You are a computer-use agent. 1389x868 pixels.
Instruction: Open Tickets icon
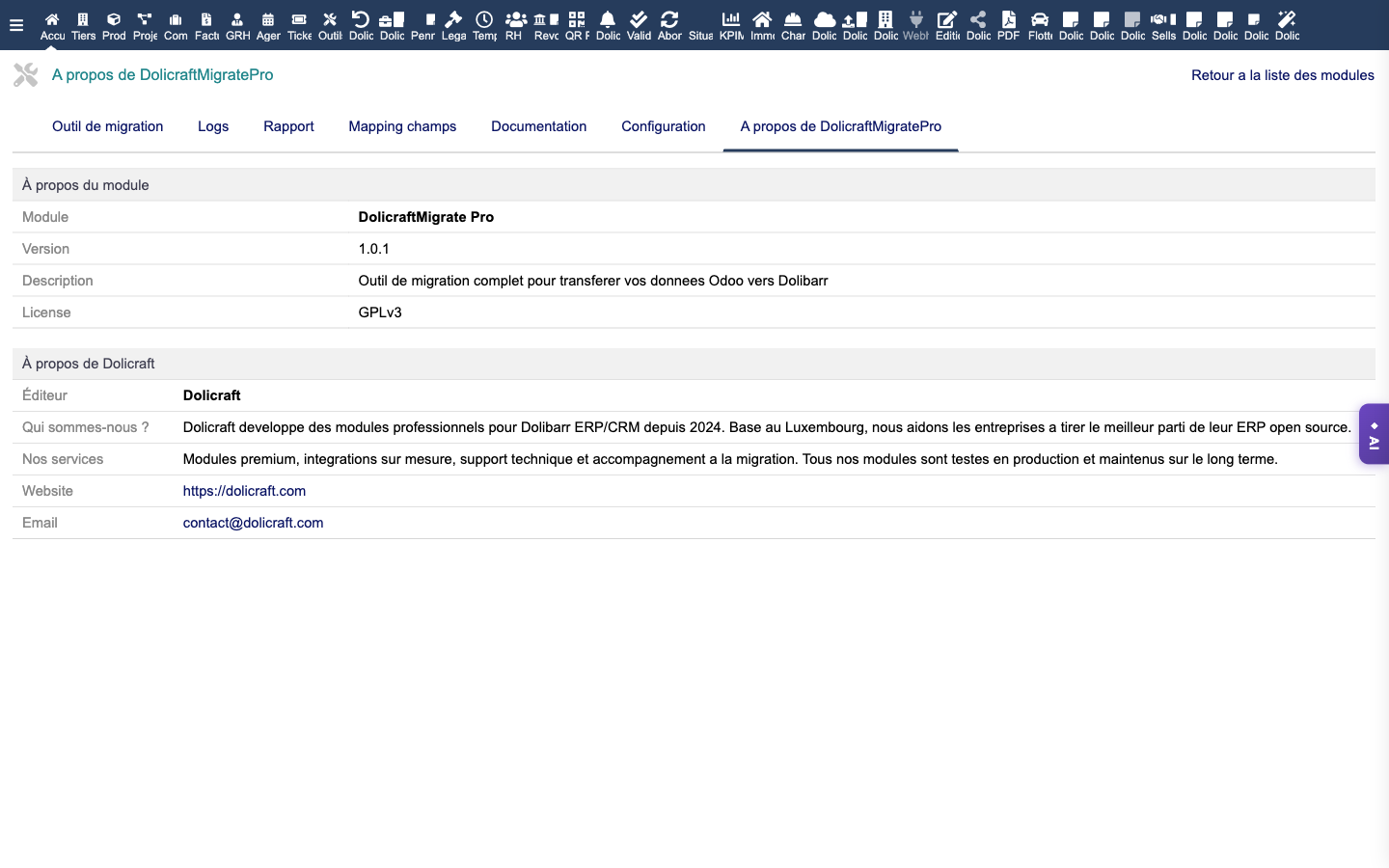click(x=299, y=19)
